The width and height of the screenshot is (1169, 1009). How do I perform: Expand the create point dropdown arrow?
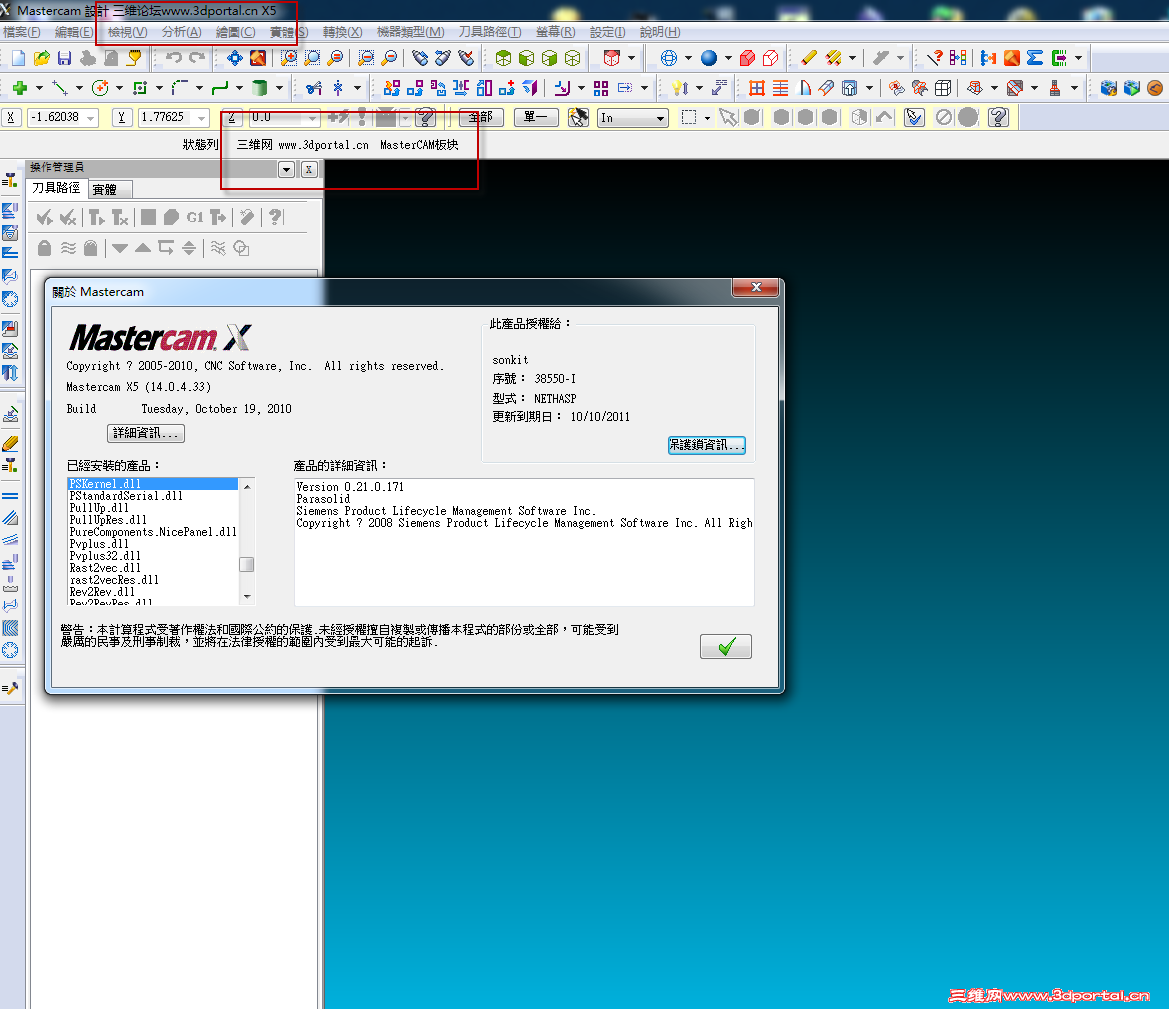(39, 88)
